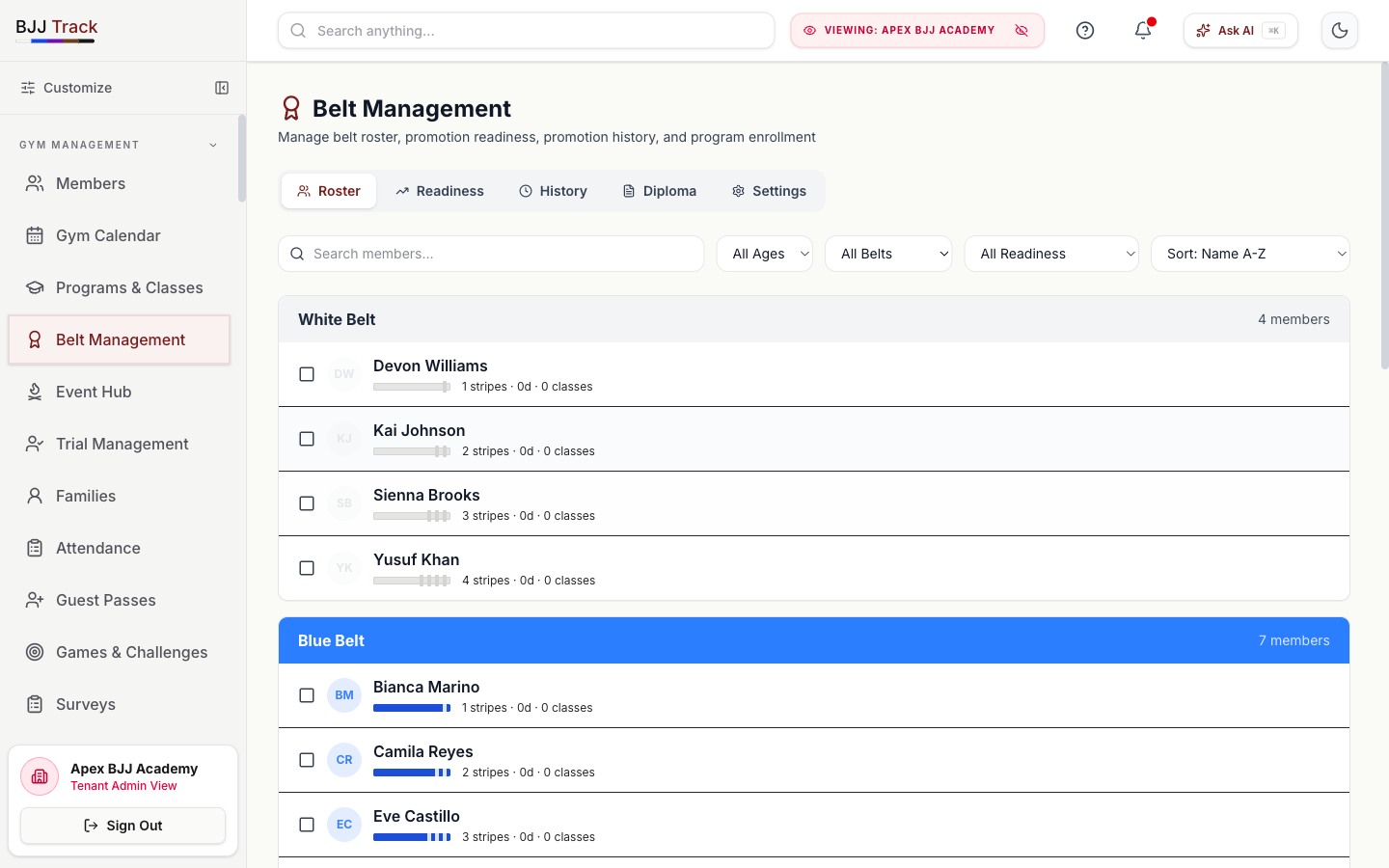
Task: Click the BJJ Track logo
Action: click(57, 29)
